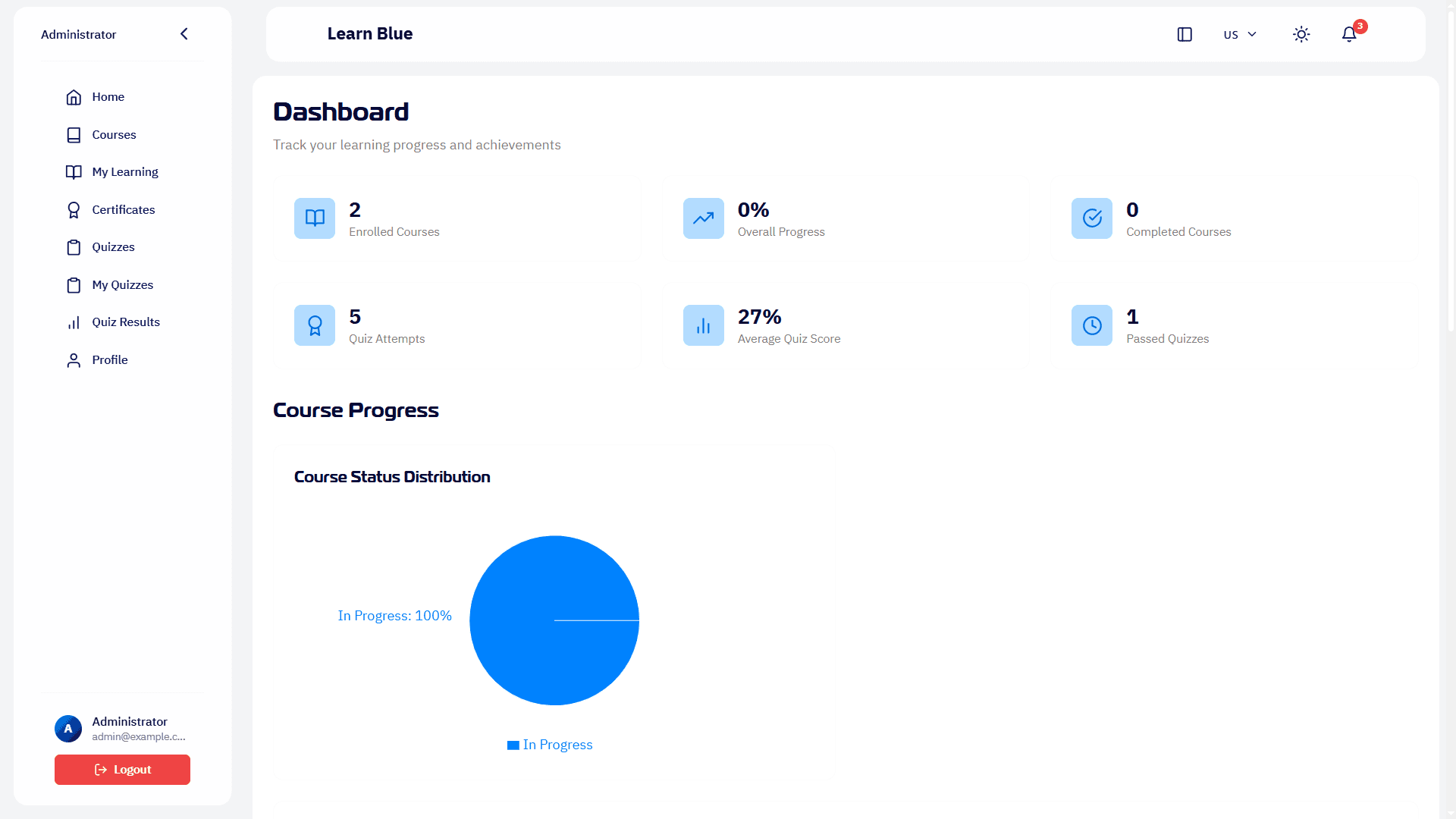Click the admin@example.c... email text
1456x819 pixels.
(139, 737)
